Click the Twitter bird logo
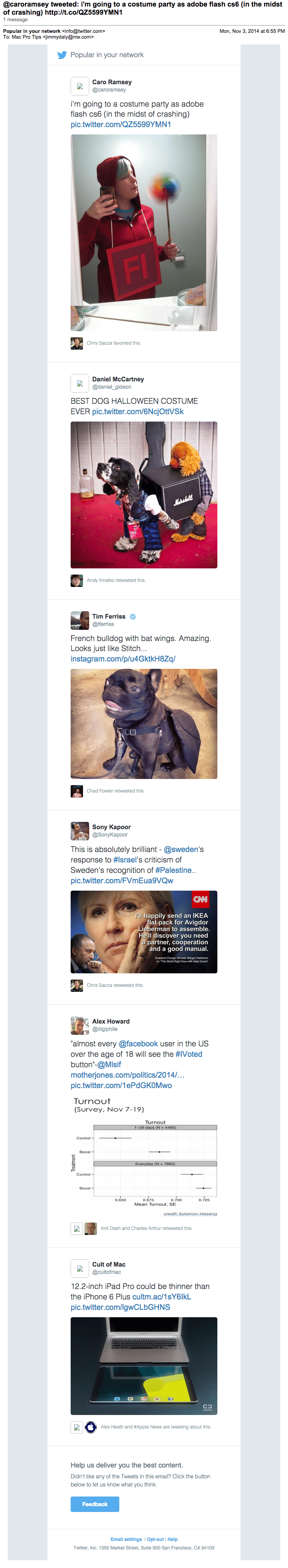The image size is (288, 1568). coord(62,55)
